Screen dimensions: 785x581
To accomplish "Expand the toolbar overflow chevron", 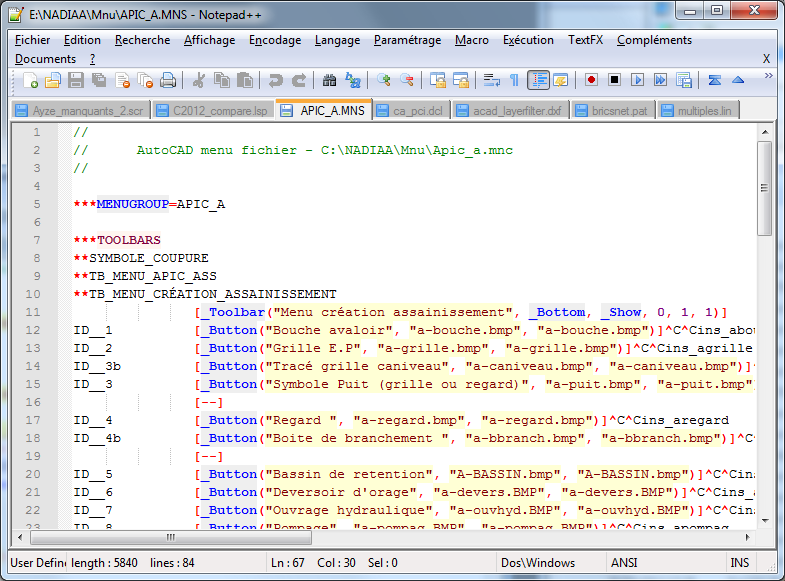I will click(768, 75).
